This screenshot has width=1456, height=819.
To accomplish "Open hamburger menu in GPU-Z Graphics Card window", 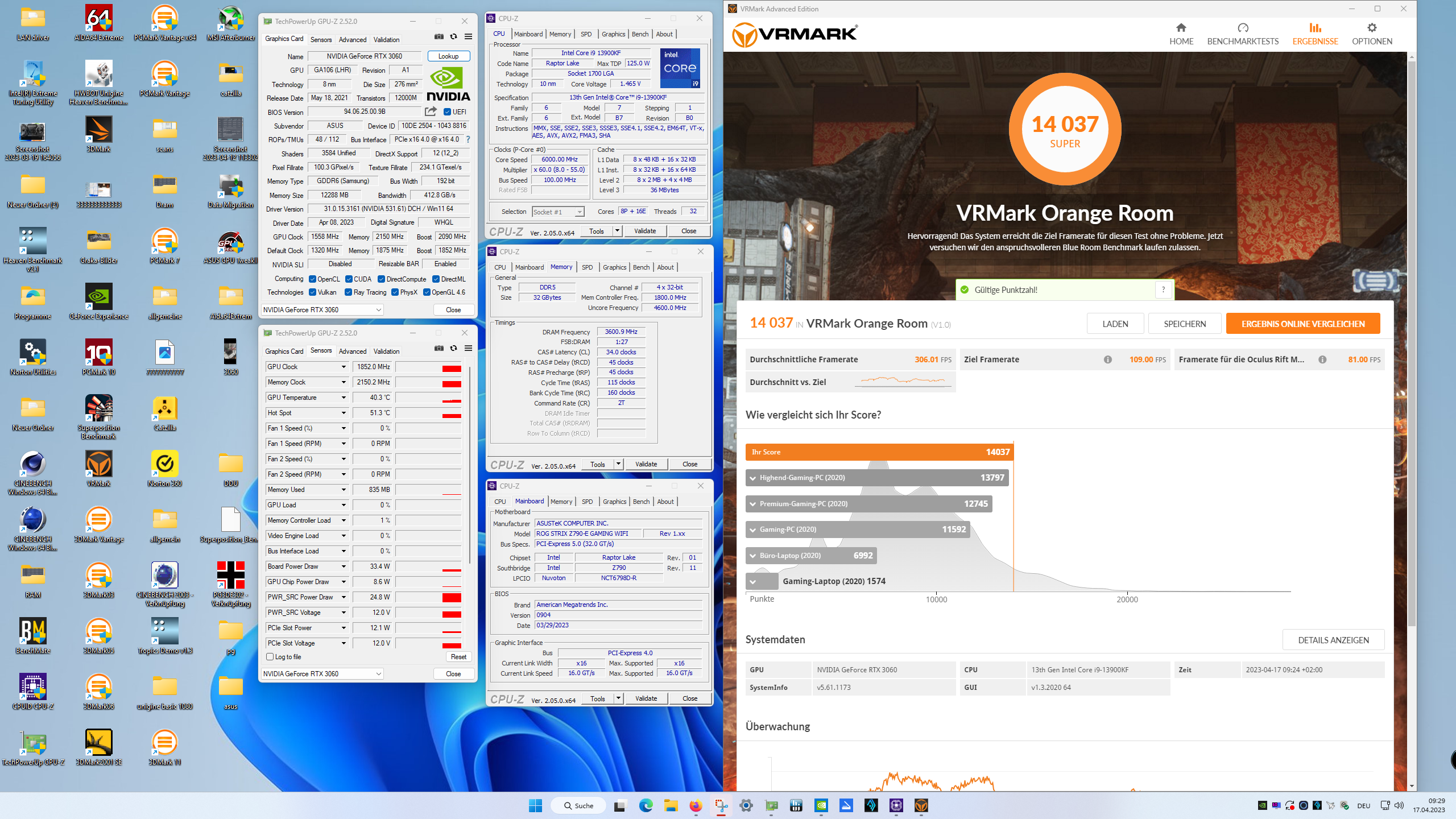I will click(x=469, y=37).
